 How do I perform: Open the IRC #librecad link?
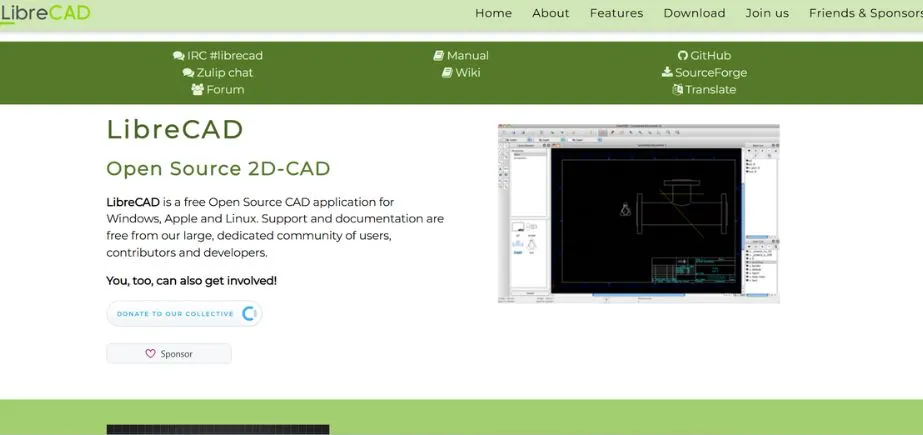coord(225,55)
